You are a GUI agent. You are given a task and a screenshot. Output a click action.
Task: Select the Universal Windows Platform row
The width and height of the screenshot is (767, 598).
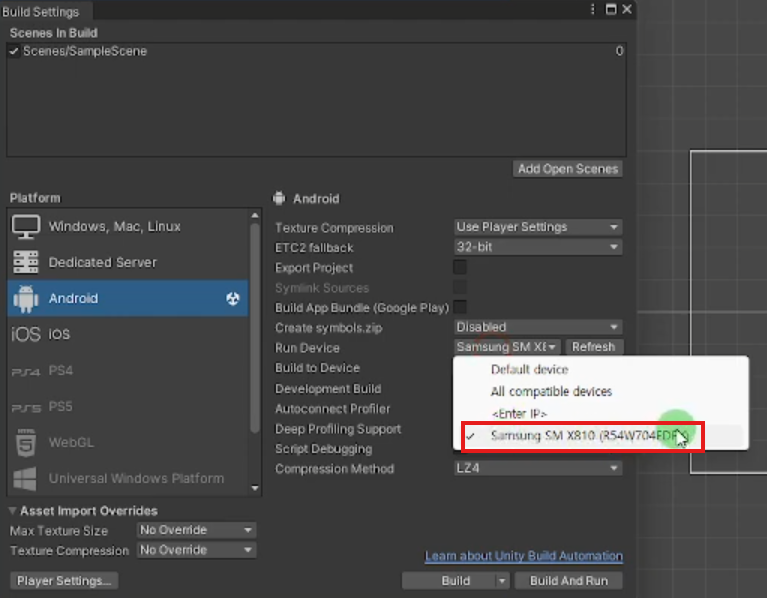(x=128, y=479)
